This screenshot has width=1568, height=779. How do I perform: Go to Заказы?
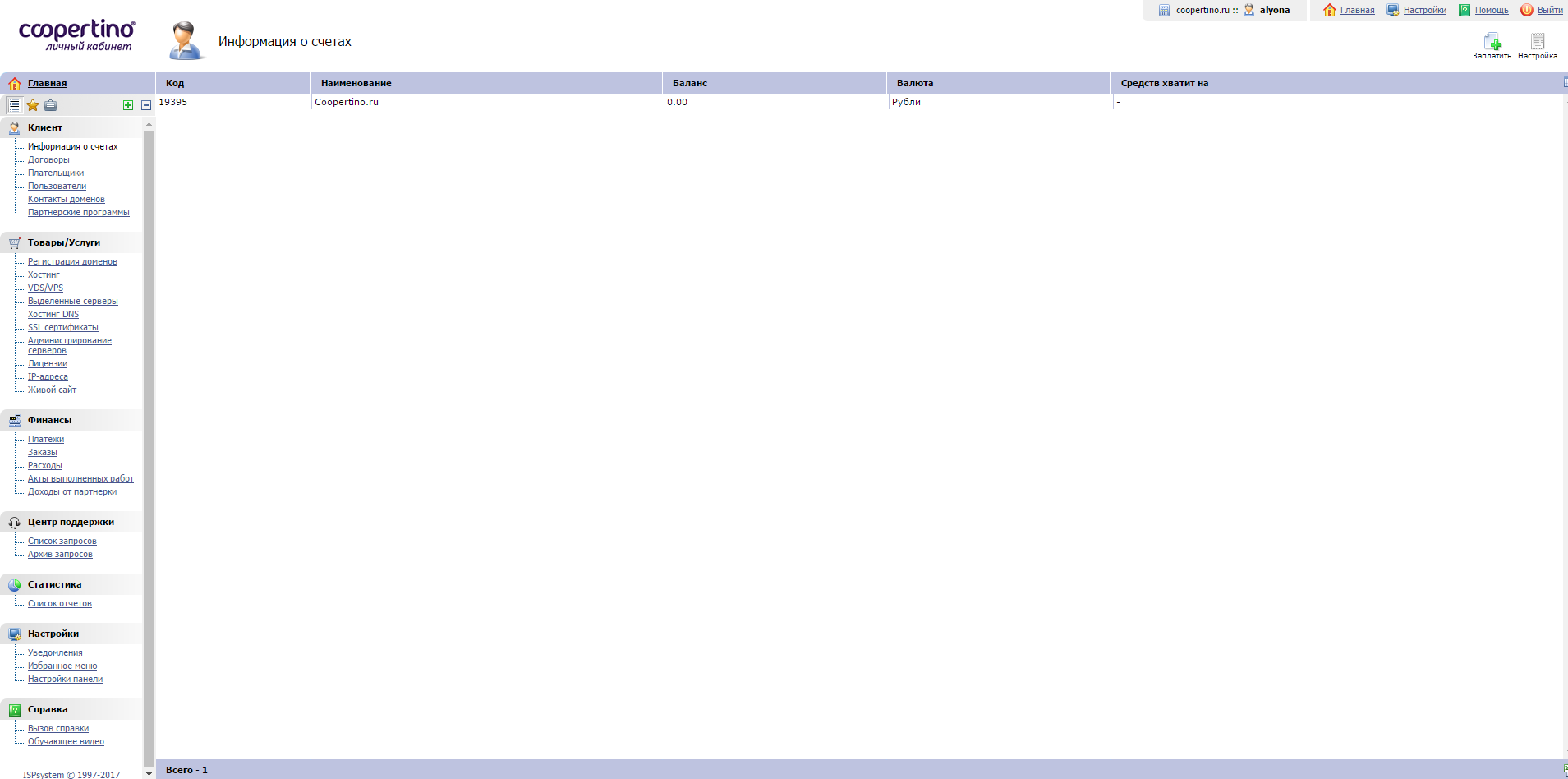[43, 452]
